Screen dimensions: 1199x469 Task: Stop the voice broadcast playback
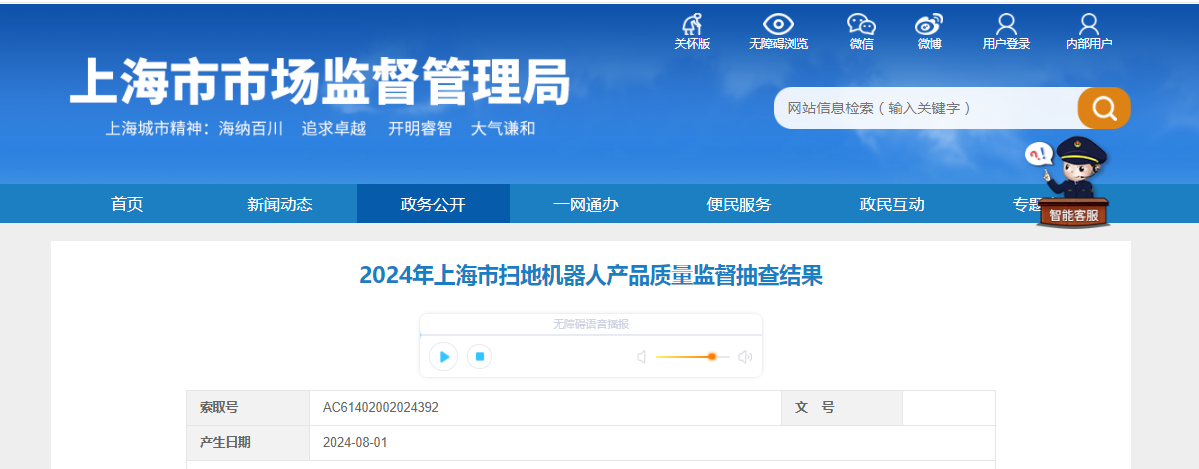479,357
